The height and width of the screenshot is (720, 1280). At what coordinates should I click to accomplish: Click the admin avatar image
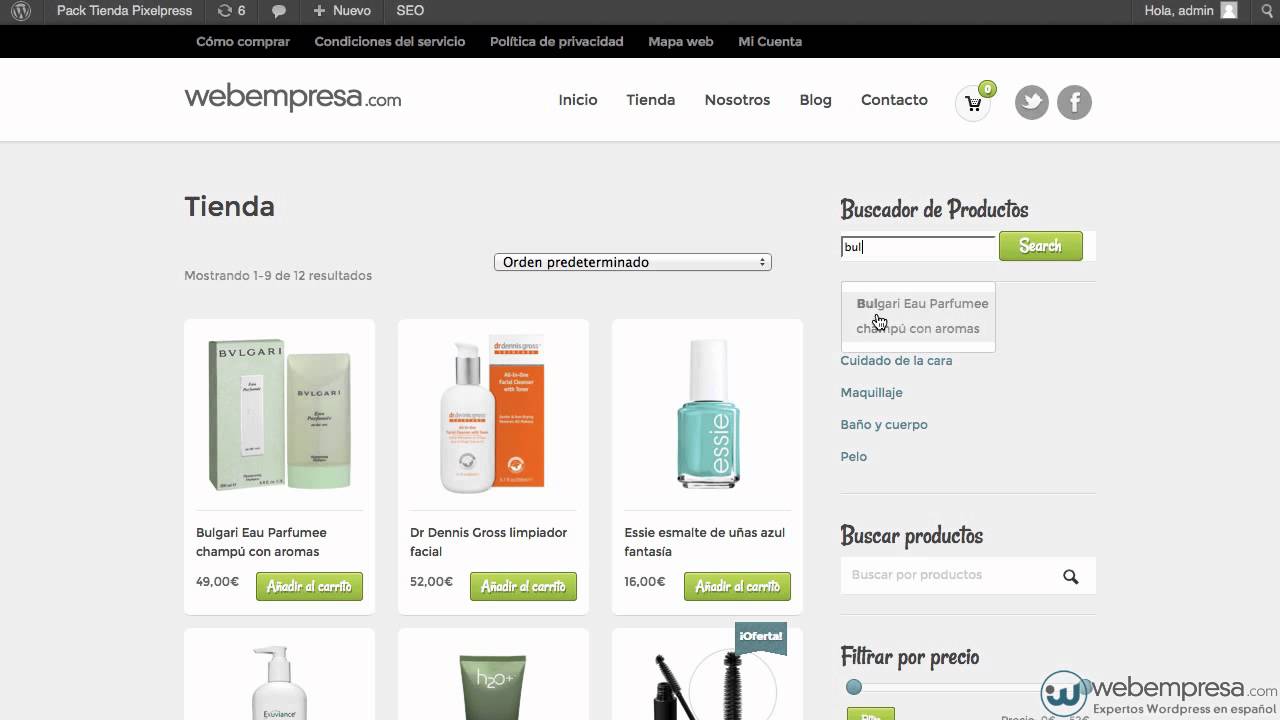coord(1229,11)
